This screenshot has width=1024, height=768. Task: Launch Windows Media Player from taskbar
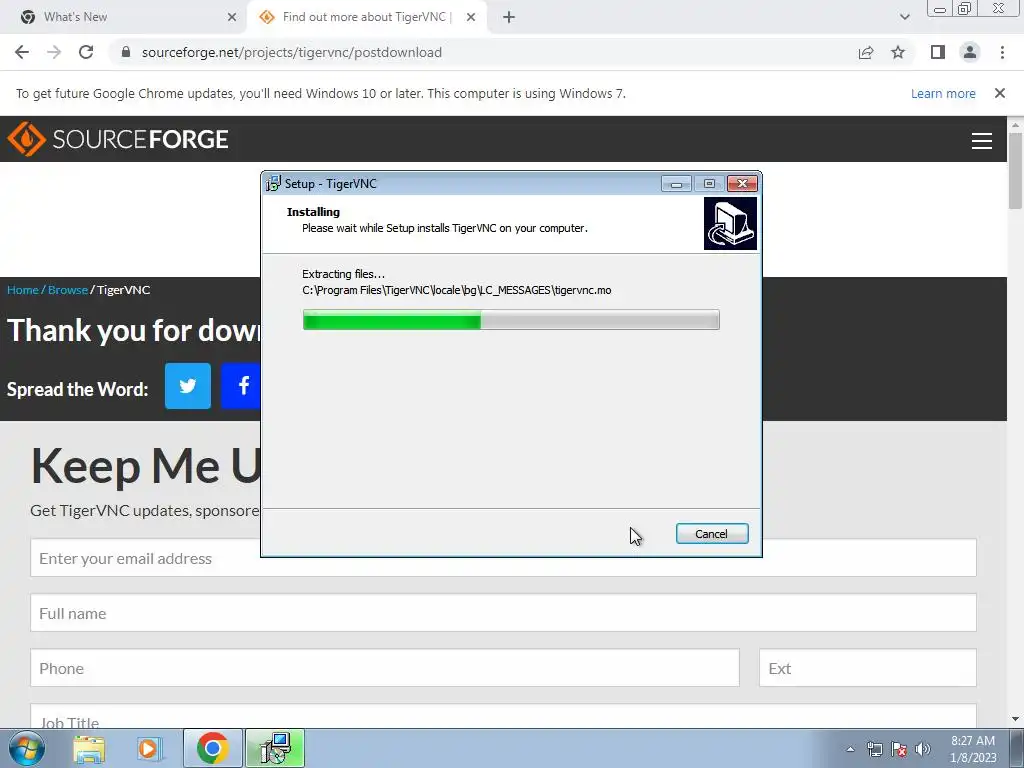coord(150,748)
